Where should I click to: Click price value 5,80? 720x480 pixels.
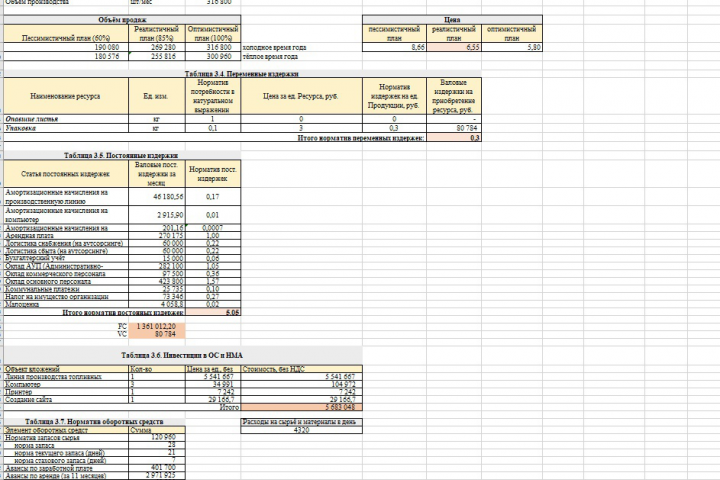[x=512, y=47]
